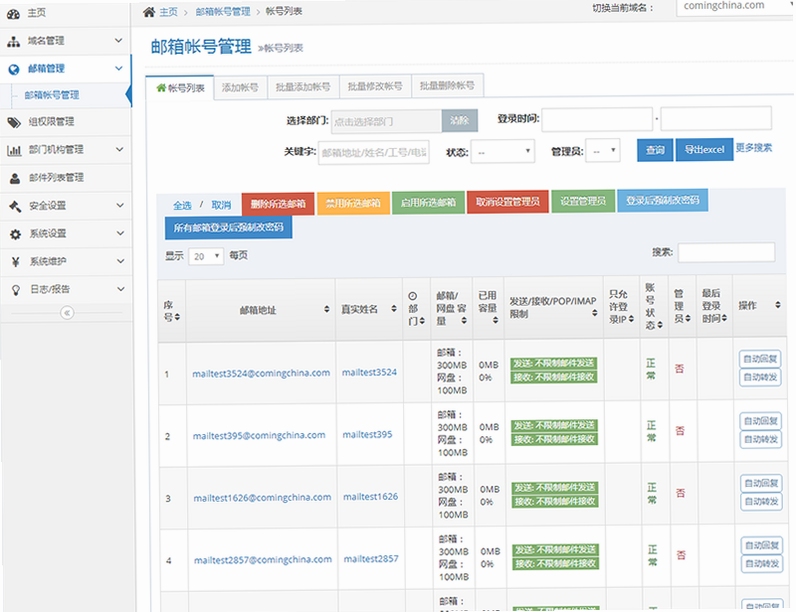Sort by 发送/接收/POP/IMAP限制 column arrows
The width and height of the screenshot is (796, 612).
pos(594,313)
